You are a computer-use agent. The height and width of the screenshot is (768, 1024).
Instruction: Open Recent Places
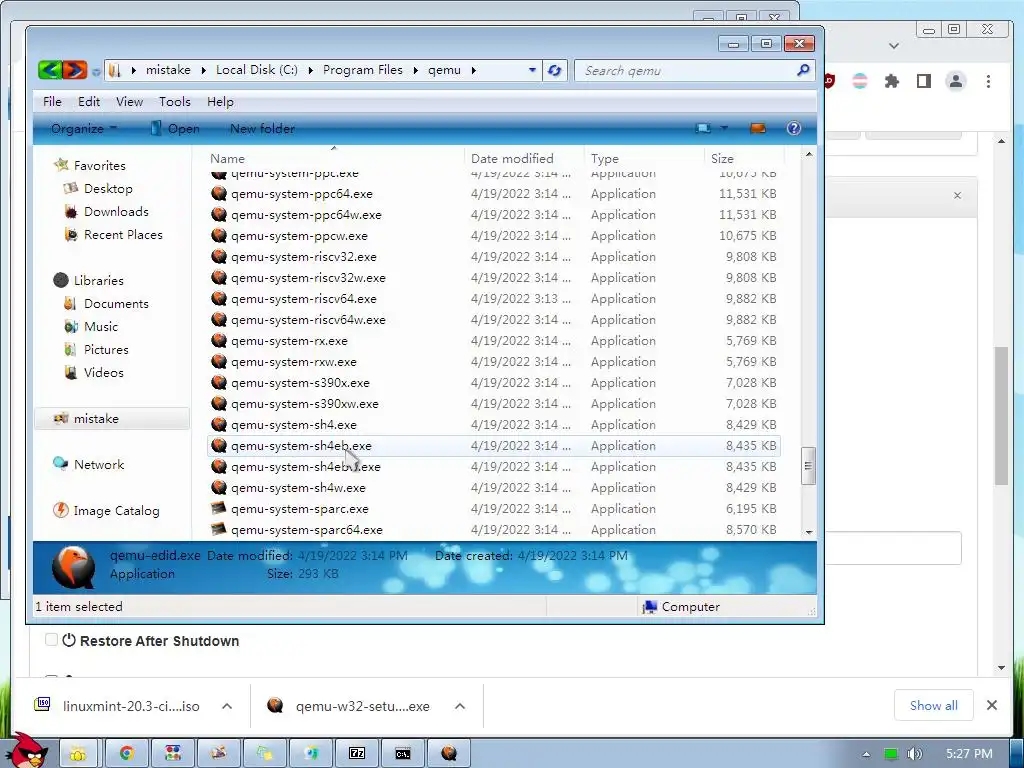123,234
